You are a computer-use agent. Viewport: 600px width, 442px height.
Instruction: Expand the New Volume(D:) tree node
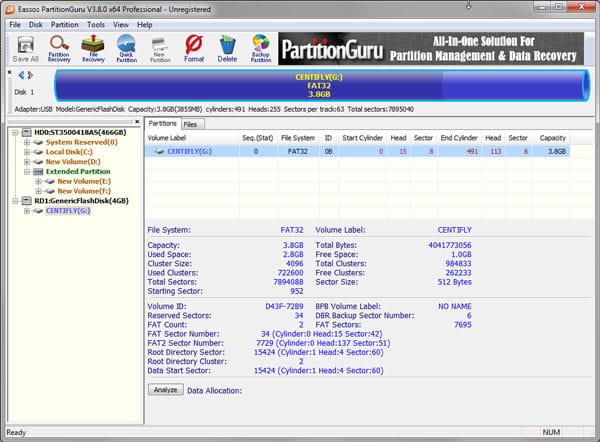click(26, 162)
